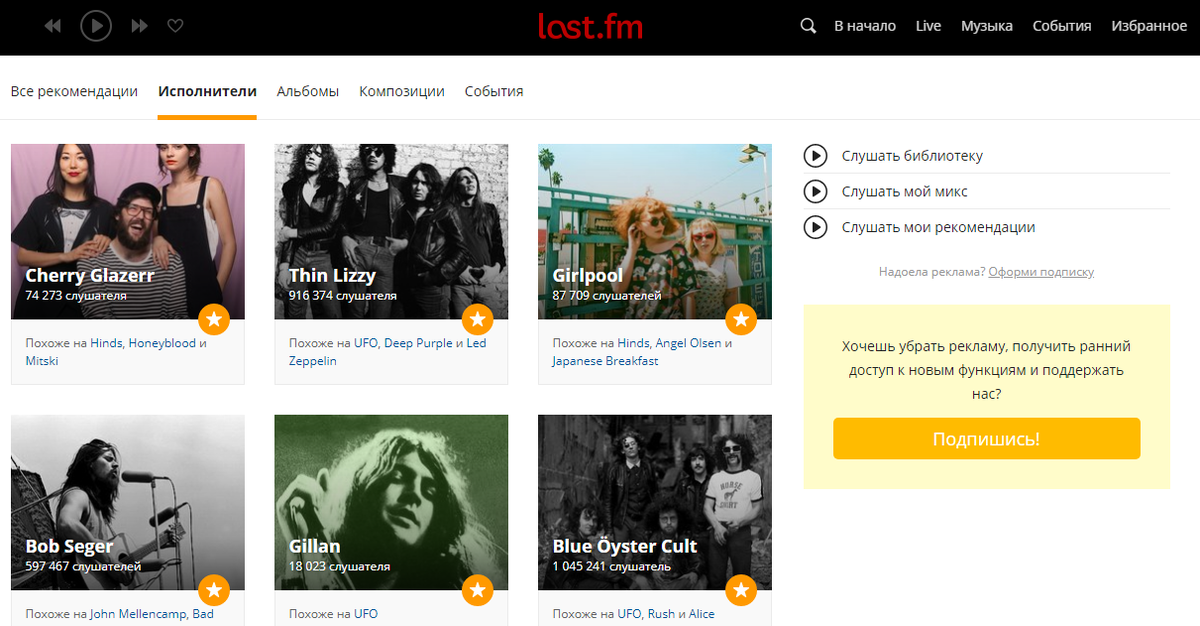This screenshot has height=626, width=1200.
Task: Click 74 273 слушателя listener count
Action: point(76,296)
